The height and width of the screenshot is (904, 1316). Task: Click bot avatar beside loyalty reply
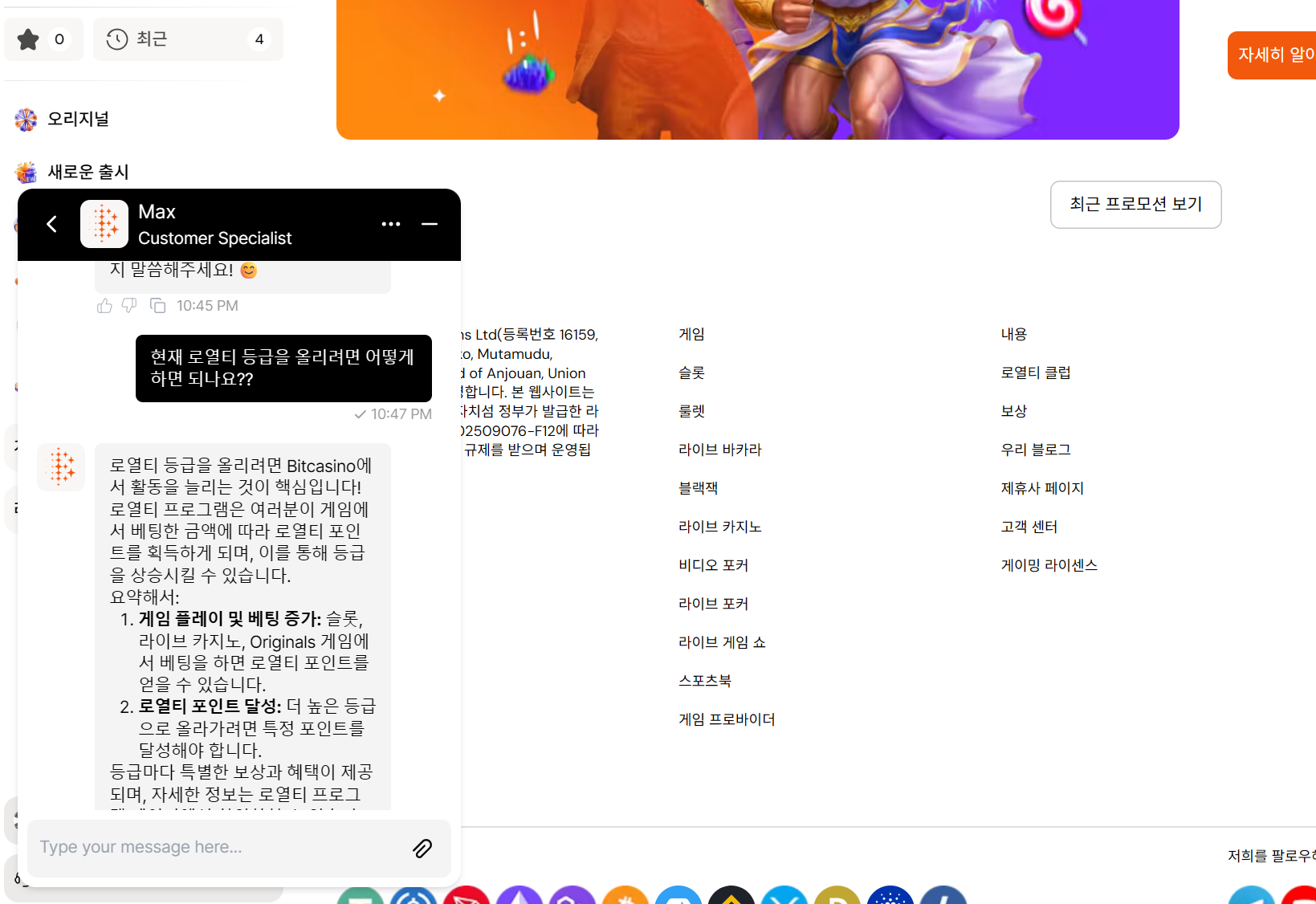pyautogui.click(x=61, y=466)
